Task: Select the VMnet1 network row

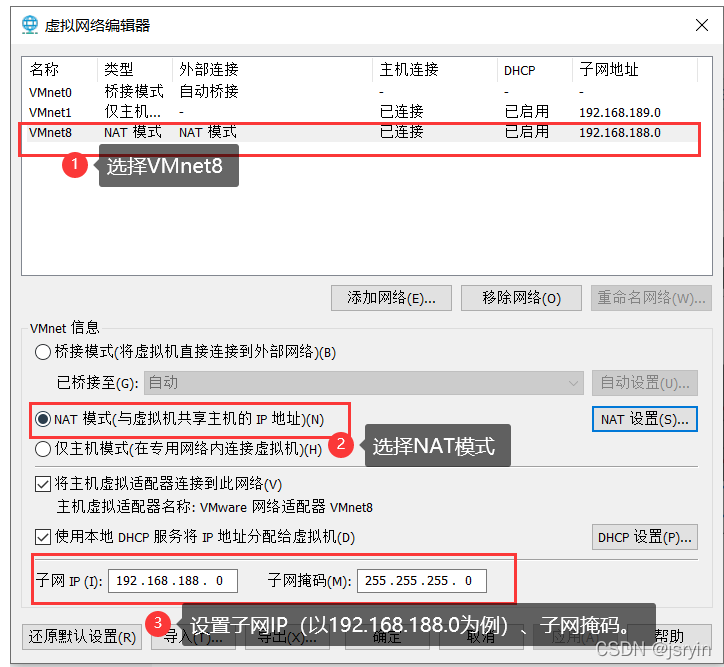Action: tap(363, 112)
